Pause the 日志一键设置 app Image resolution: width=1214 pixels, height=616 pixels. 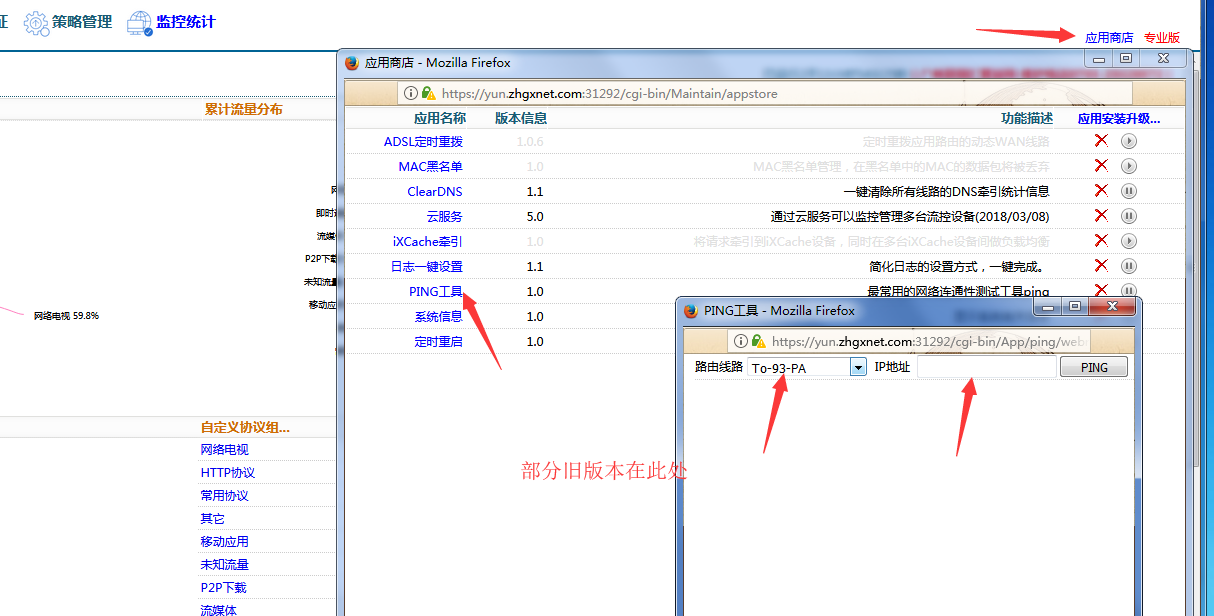click(1129, 266)
